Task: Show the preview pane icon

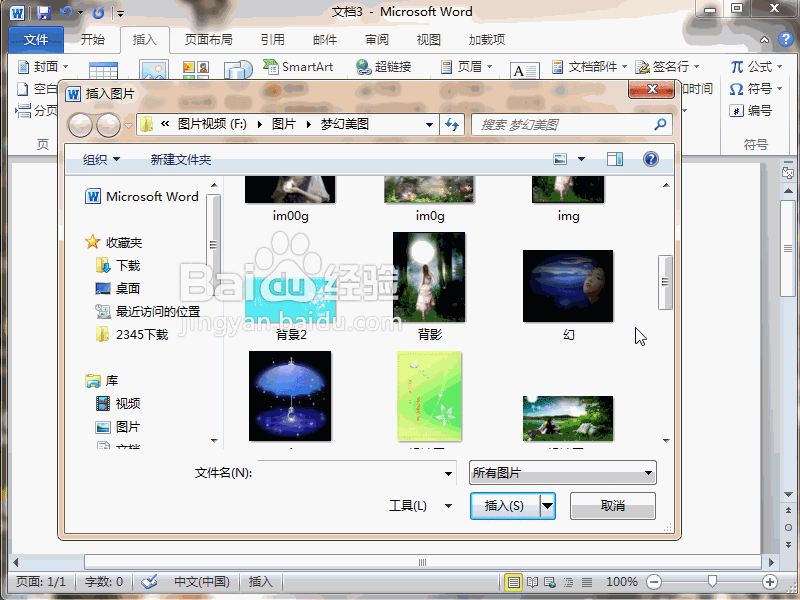Action: [x=615, y=159]
